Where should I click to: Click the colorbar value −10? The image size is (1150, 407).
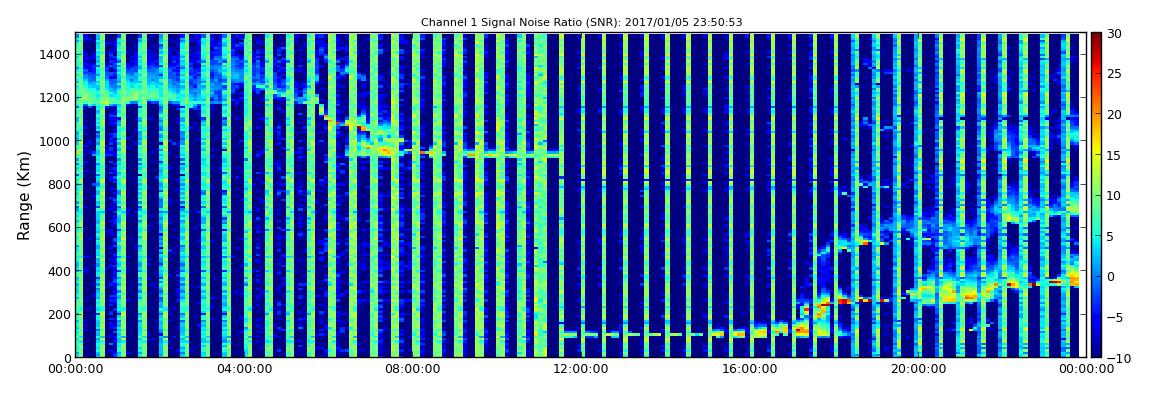coord(1116,357)
